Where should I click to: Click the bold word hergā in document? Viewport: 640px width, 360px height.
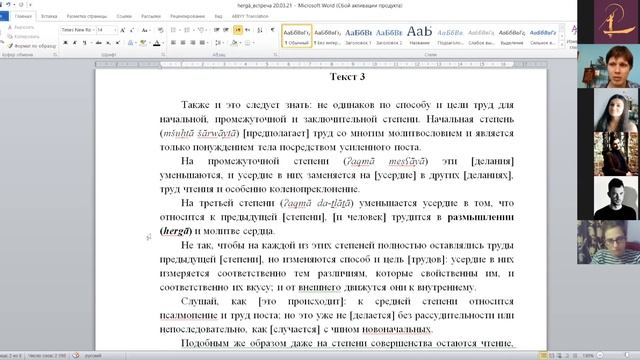tap(176, 231)
